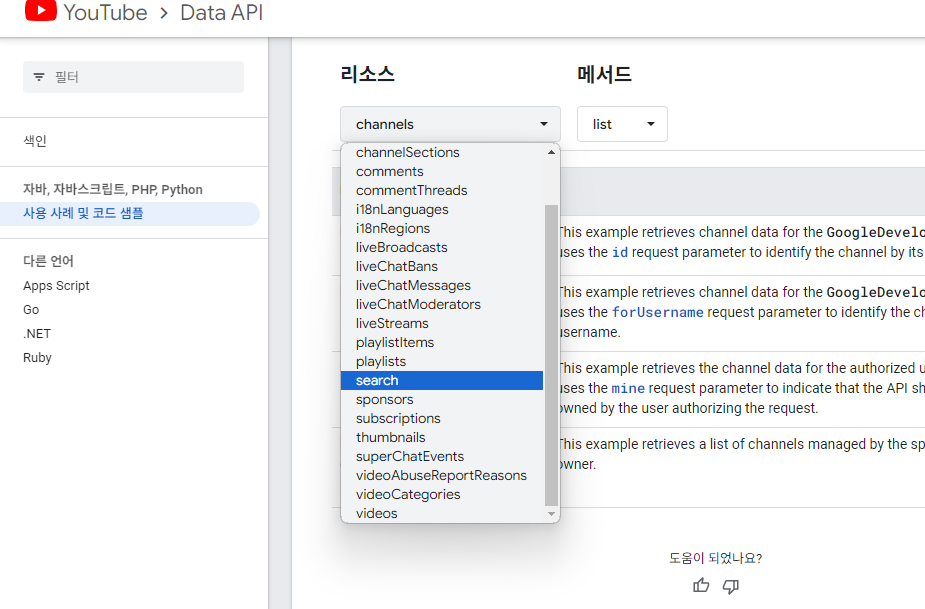Click the YouTube breadcrumb link in header
The image size is (925, 609).
tap(105, 12)
